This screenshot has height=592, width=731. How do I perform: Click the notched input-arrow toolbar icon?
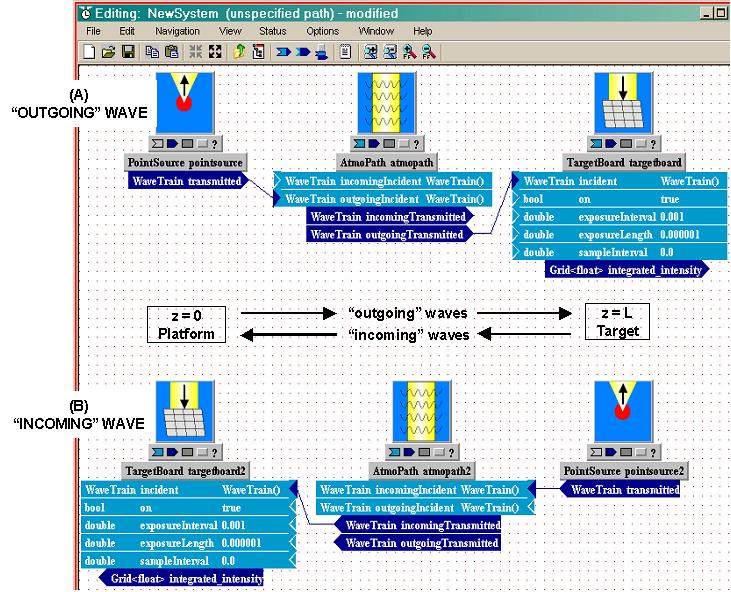click(283, 52)
